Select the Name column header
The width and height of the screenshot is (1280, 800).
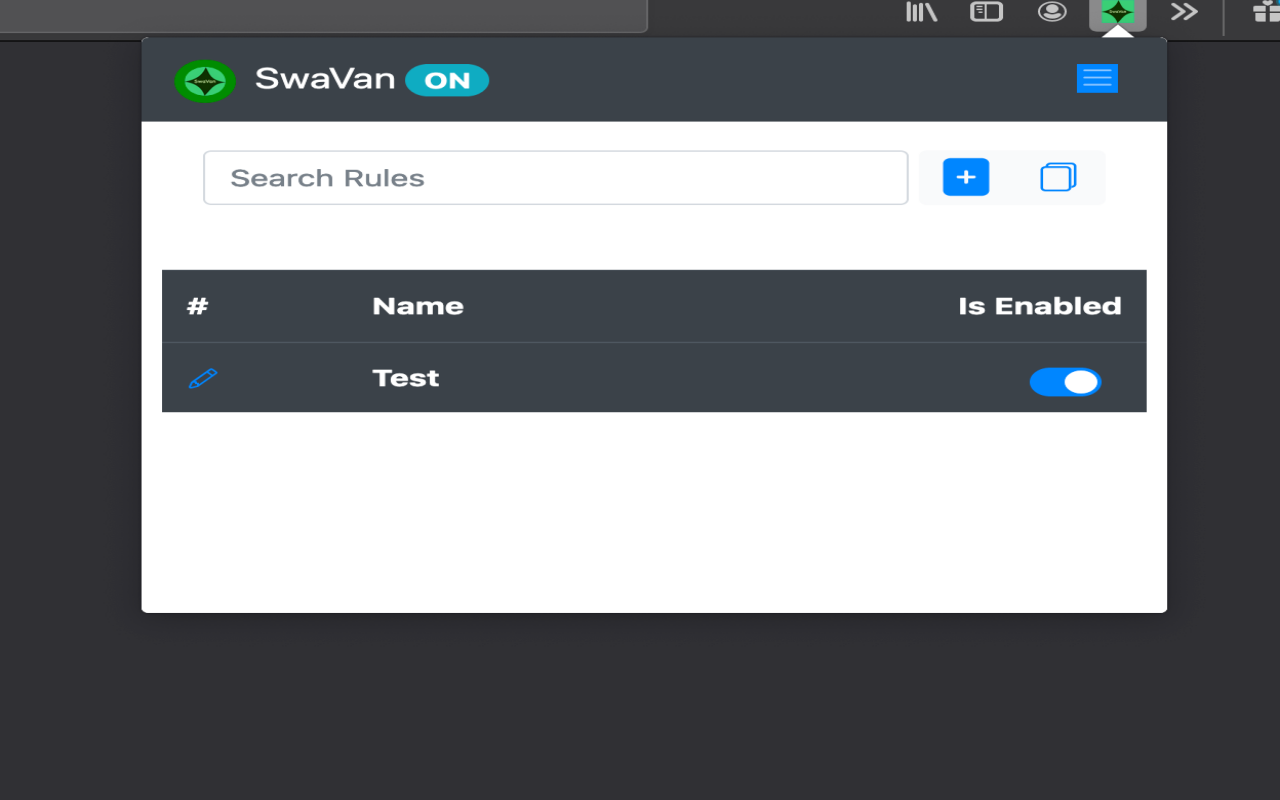coord(418,306)
